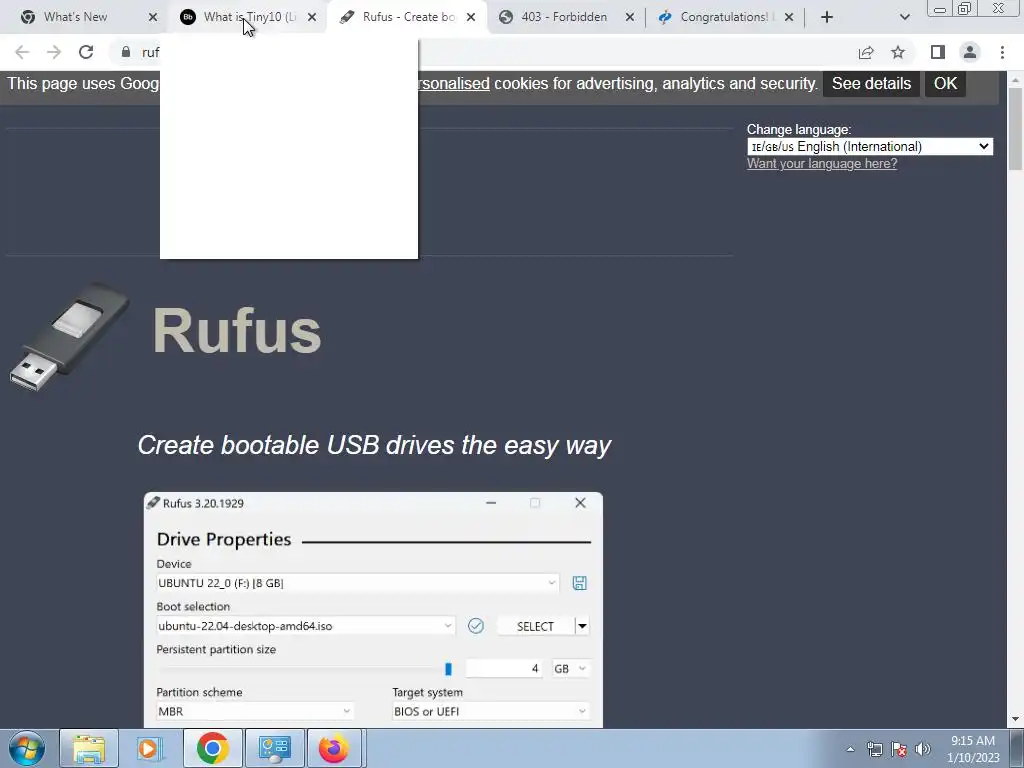Toggle the browser side panel
Viewport: 1024px width, 768px height.
(x=938, y=52)
